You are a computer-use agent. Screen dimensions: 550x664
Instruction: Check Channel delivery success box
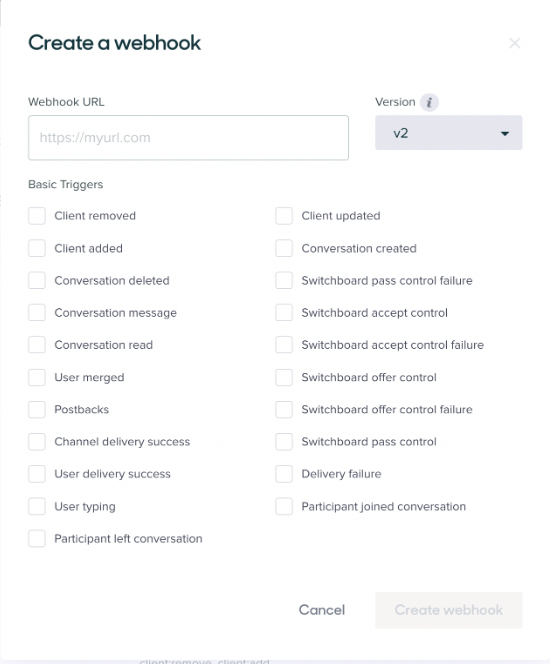pos(37,442)
